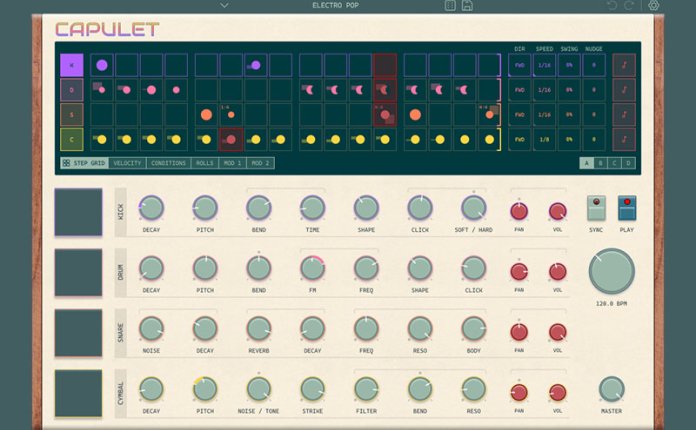The width and height of the screenshot is (696, 430).
Task: Click the Drum Click knob
Action: click(474, 268)
